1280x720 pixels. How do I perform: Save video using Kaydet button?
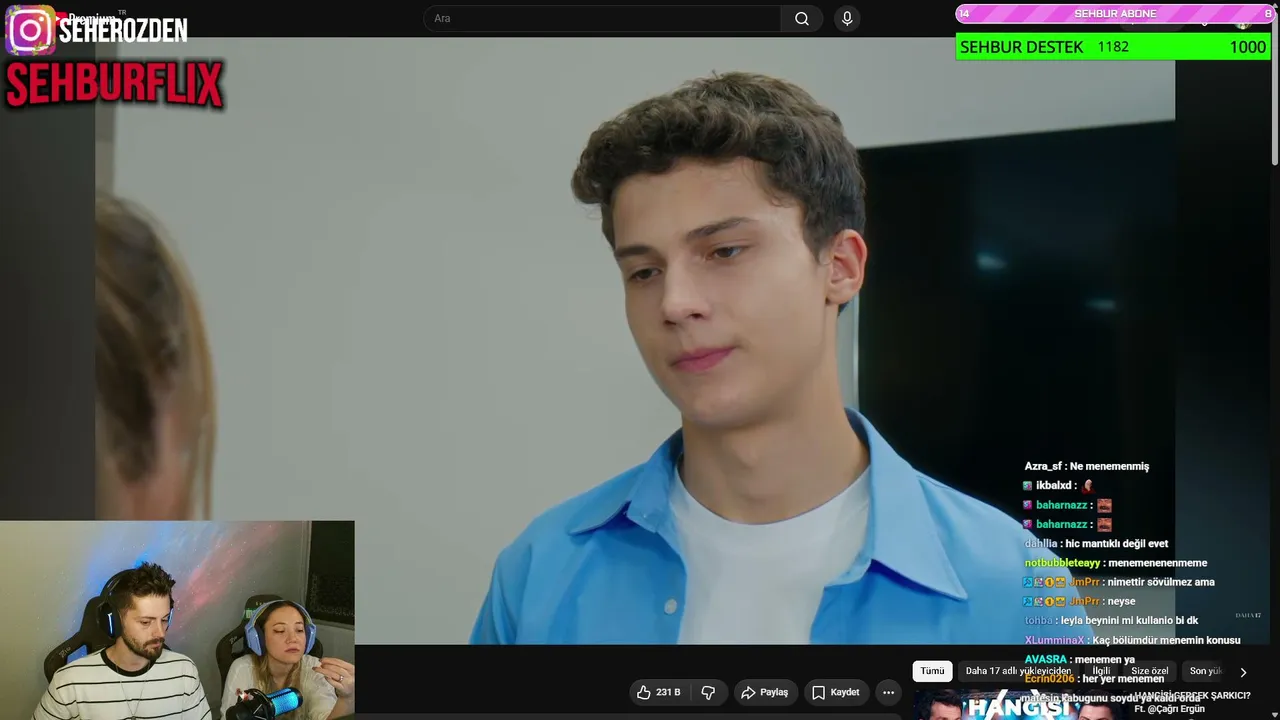click(x=835, y=692)
